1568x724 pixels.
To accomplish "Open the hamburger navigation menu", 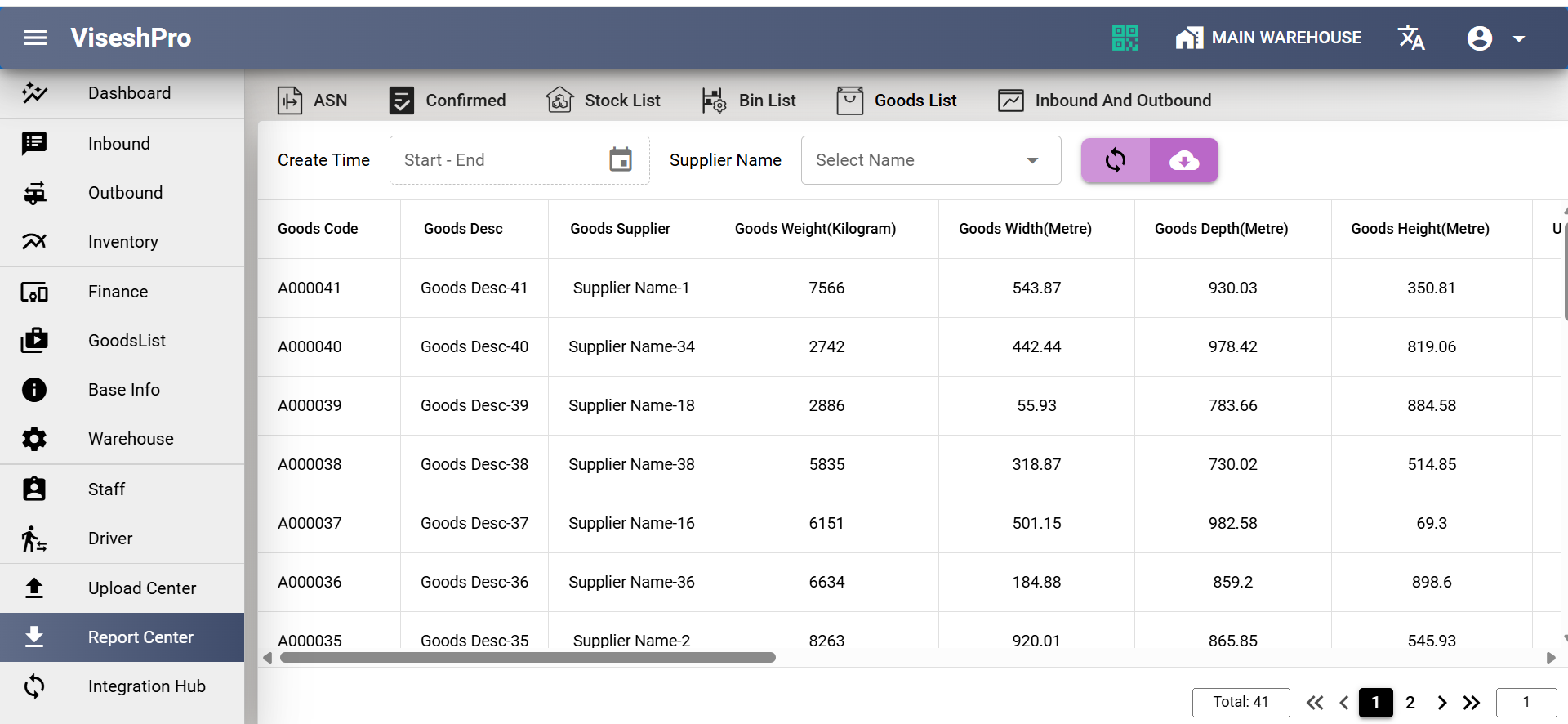I will coord(35,38).
